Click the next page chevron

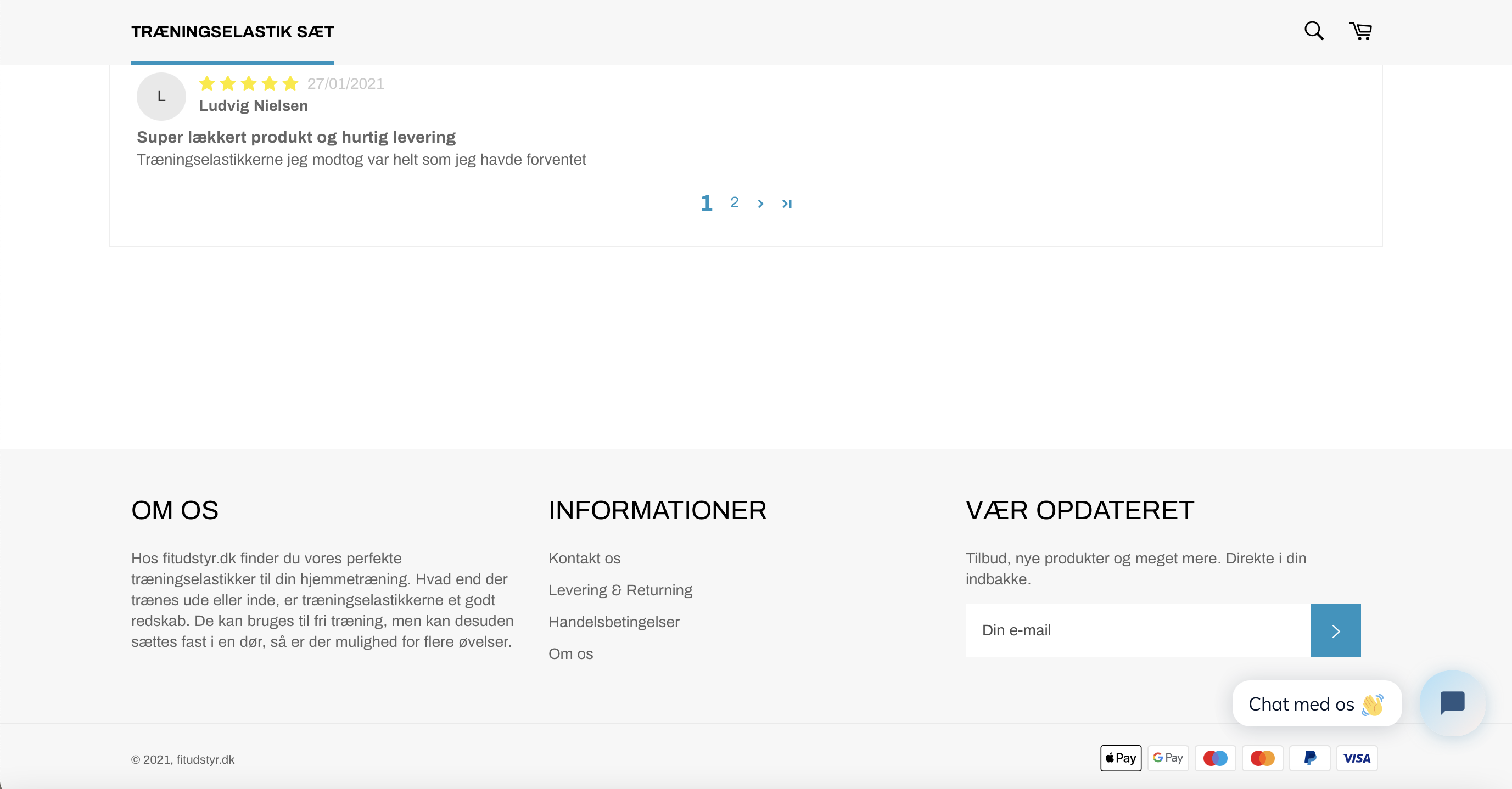tap(761, 204)
